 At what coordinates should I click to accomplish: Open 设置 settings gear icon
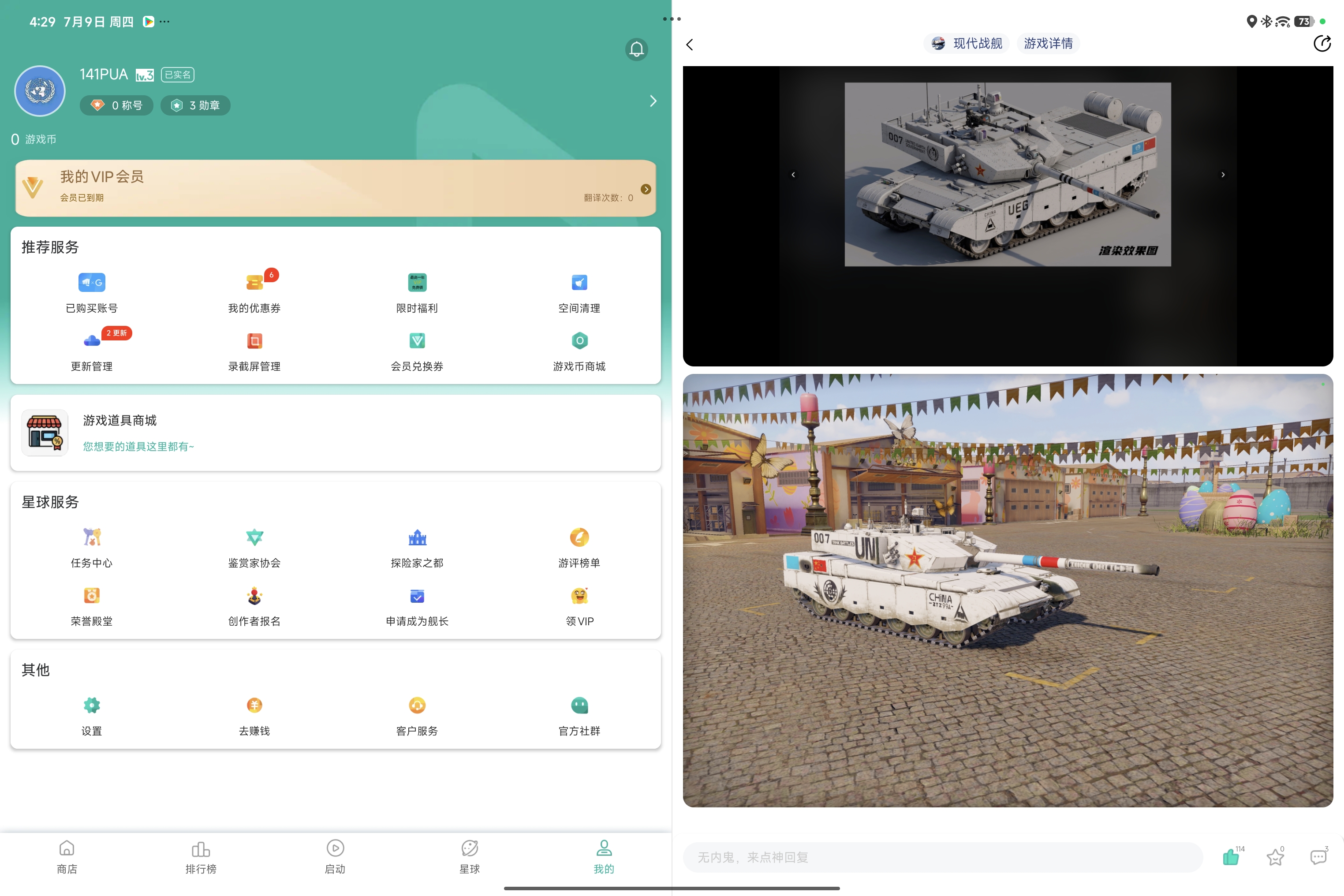(x=91, y=705)
